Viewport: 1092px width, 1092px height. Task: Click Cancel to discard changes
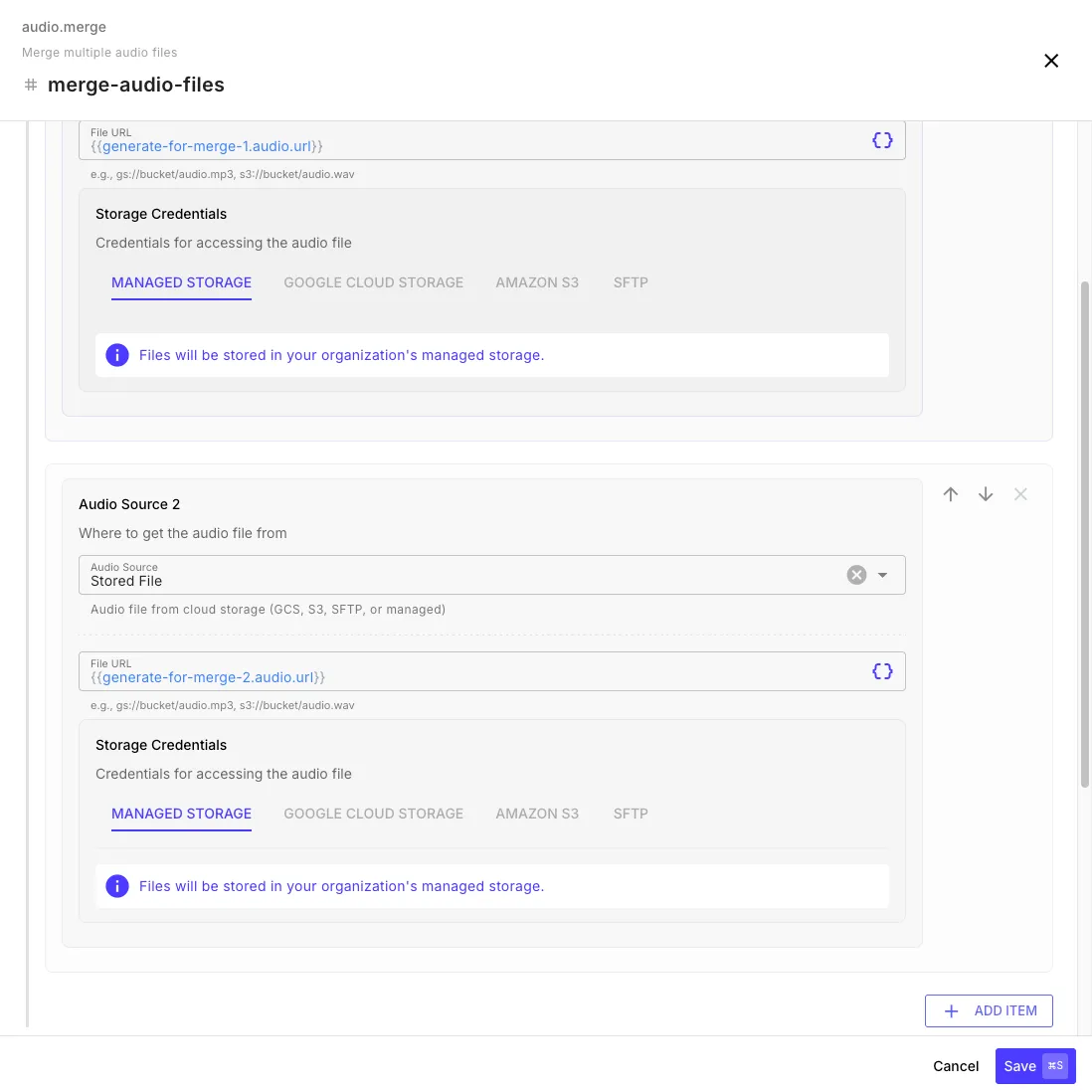955,1065
